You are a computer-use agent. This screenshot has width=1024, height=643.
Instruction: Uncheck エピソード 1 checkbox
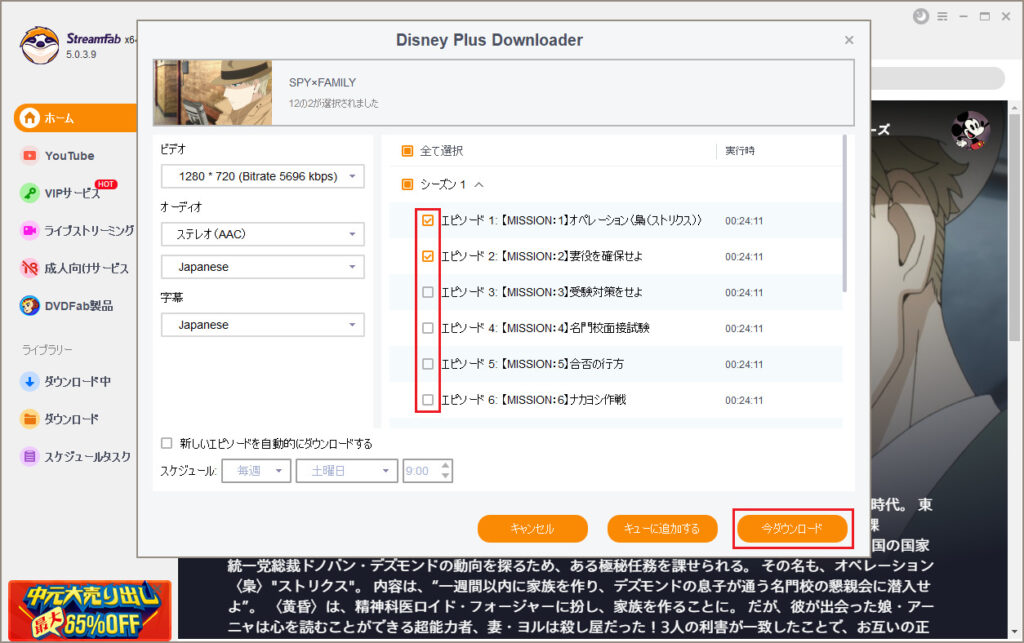tap(428, 221)
